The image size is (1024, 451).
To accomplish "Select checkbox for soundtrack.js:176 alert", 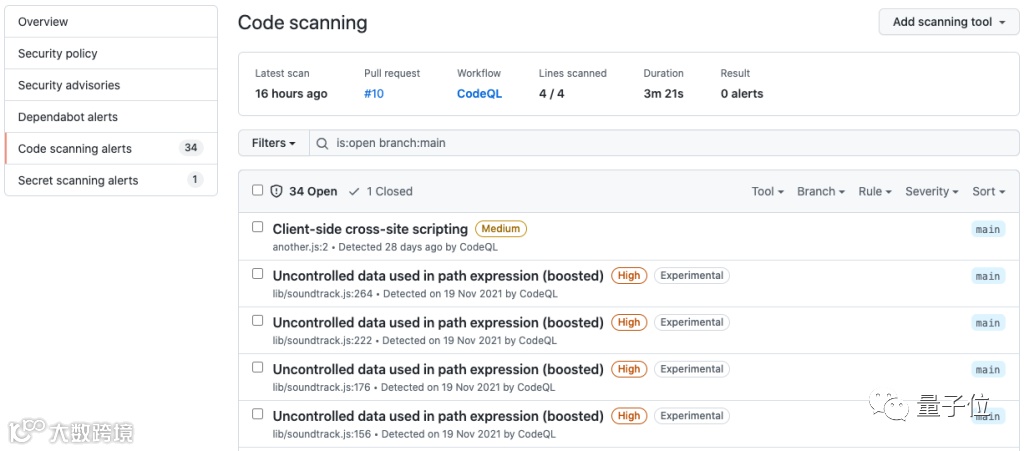I will 258,367.
